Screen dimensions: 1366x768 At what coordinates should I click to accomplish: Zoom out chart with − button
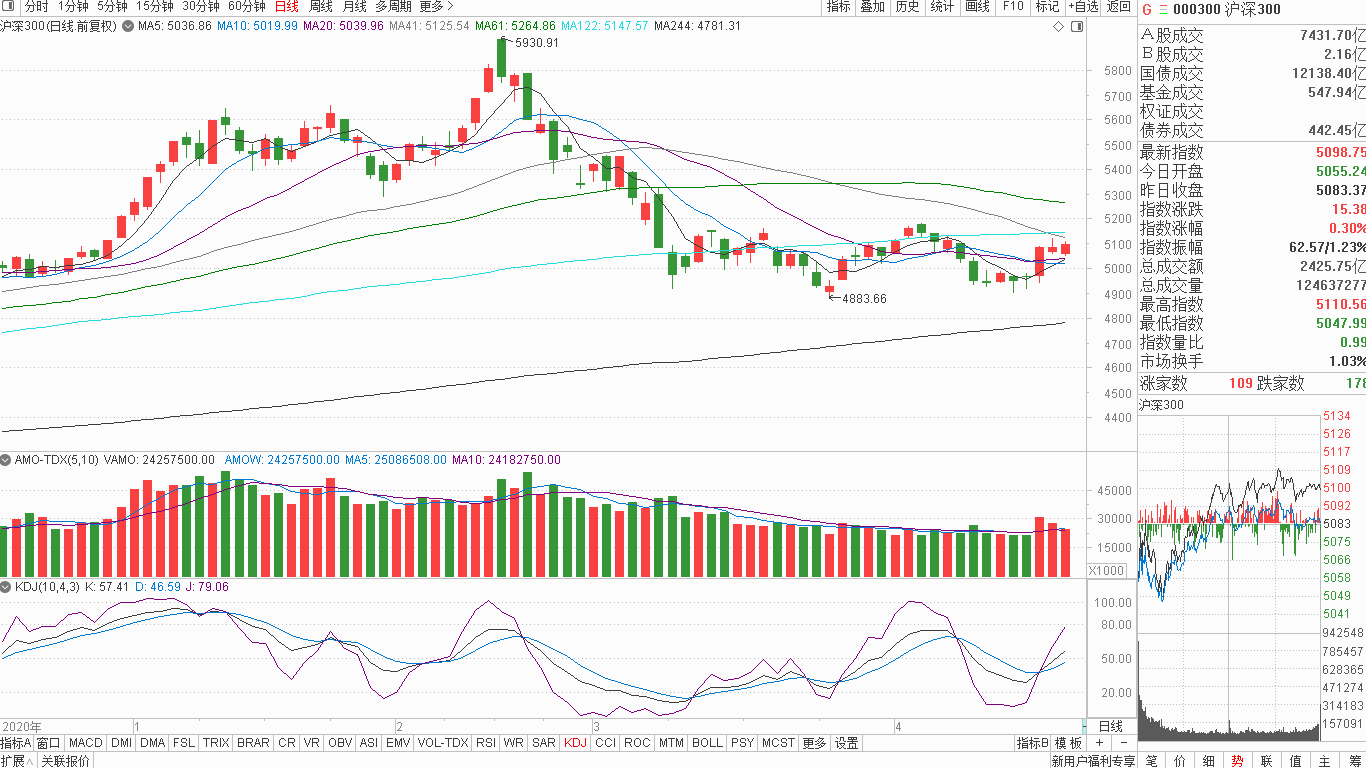pos(1123,743)
